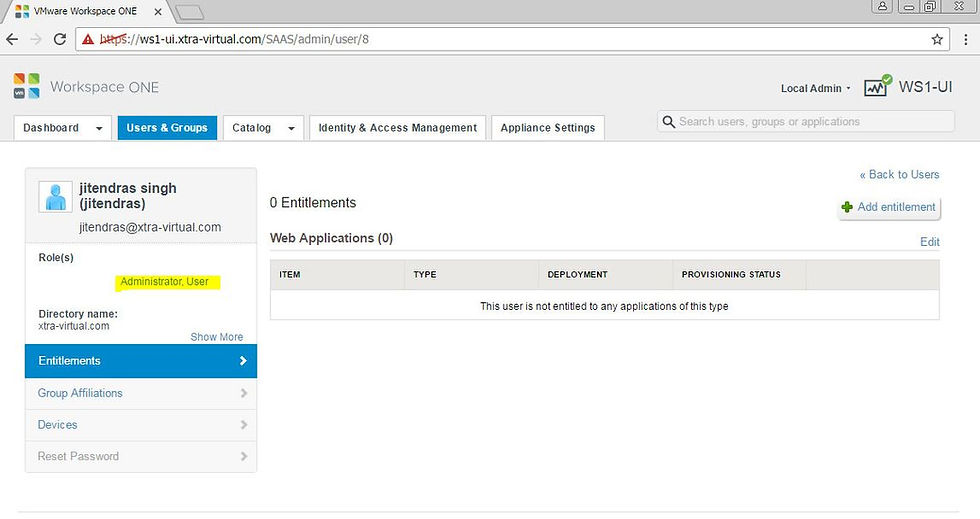
Task: Reload the page with the refresh icon
Action: tap(60, 39)
